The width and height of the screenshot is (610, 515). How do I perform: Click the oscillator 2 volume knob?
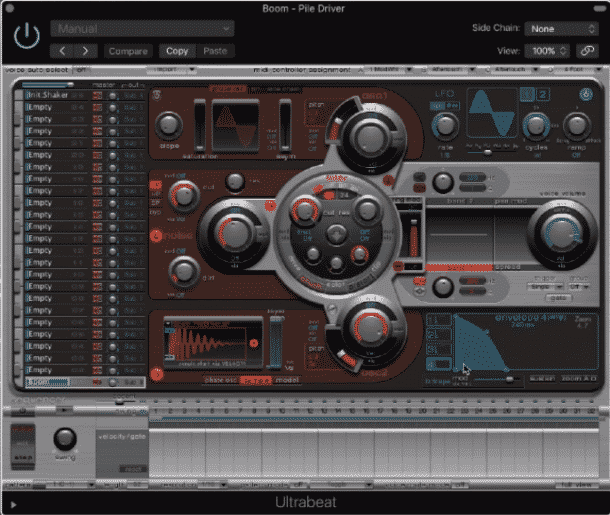point(370,328)
